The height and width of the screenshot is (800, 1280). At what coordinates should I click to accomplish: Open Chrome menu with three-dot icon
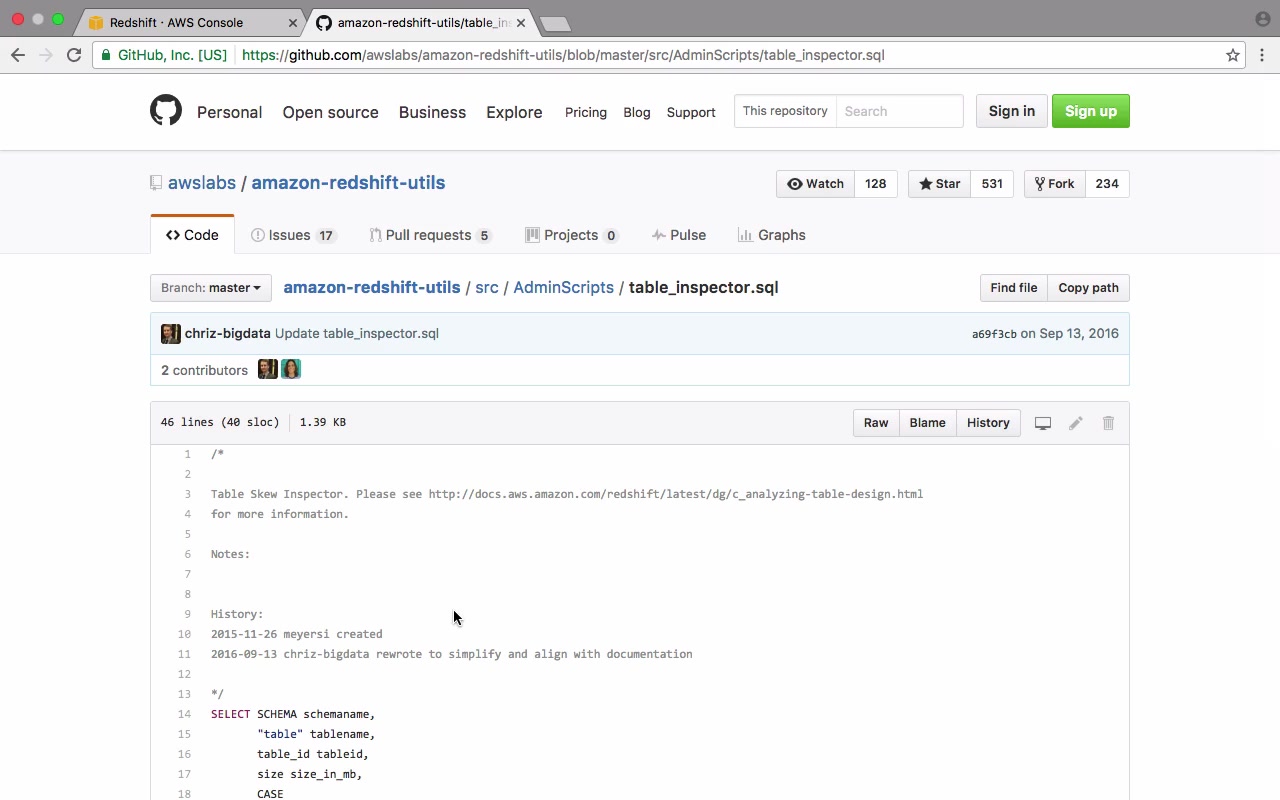coord(1262,55)
